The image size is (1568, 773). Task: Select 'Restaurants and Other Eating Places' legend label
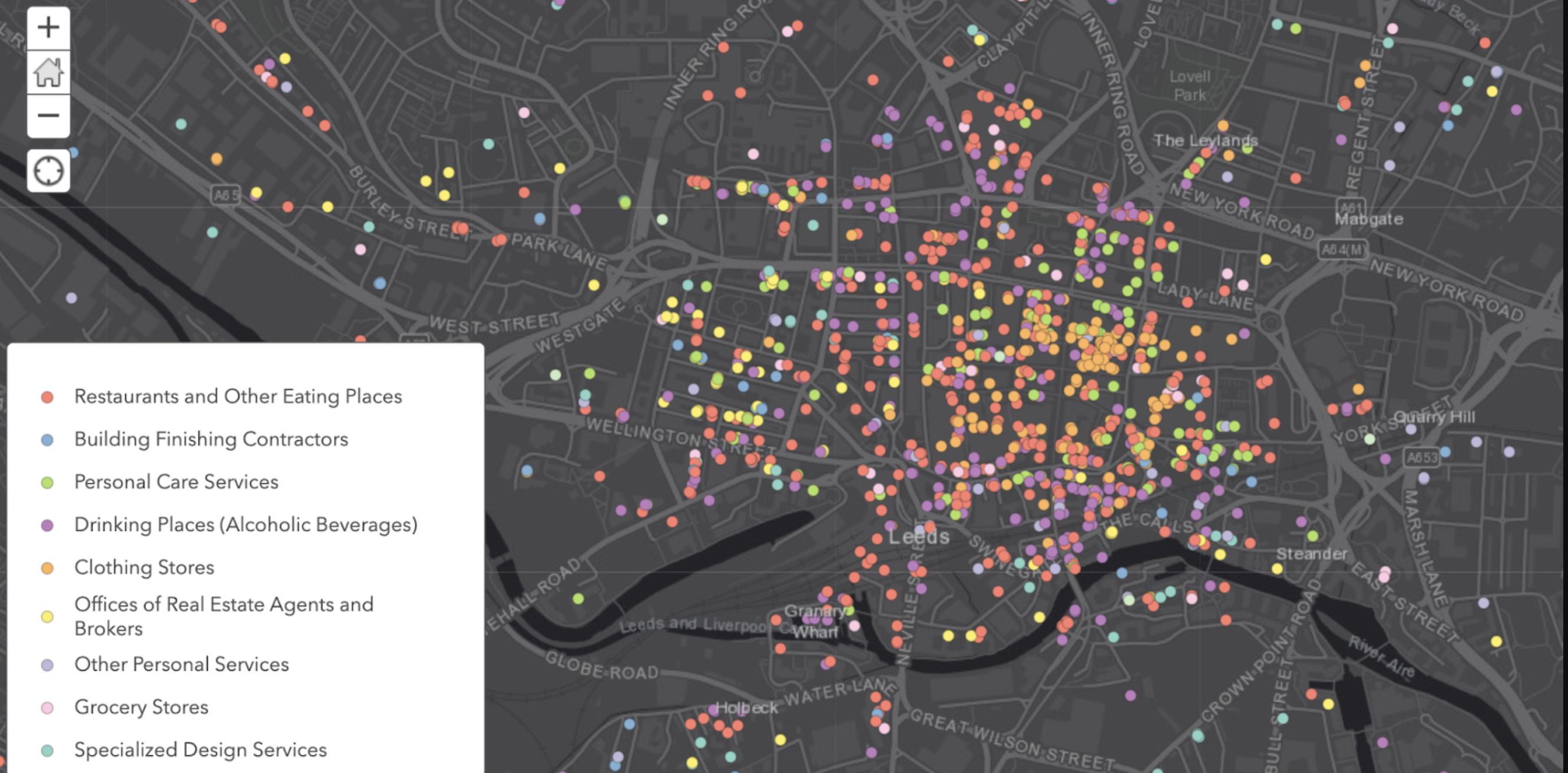click(238, 397)
